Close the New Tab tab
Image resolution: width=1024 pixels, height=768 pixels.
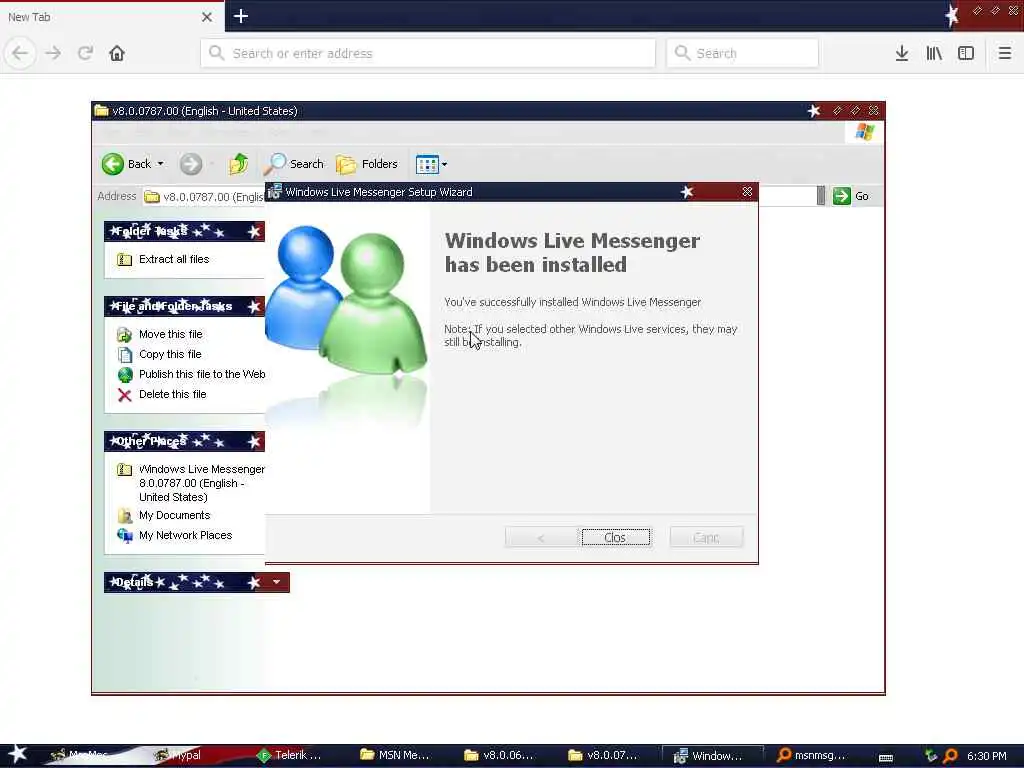207,17
